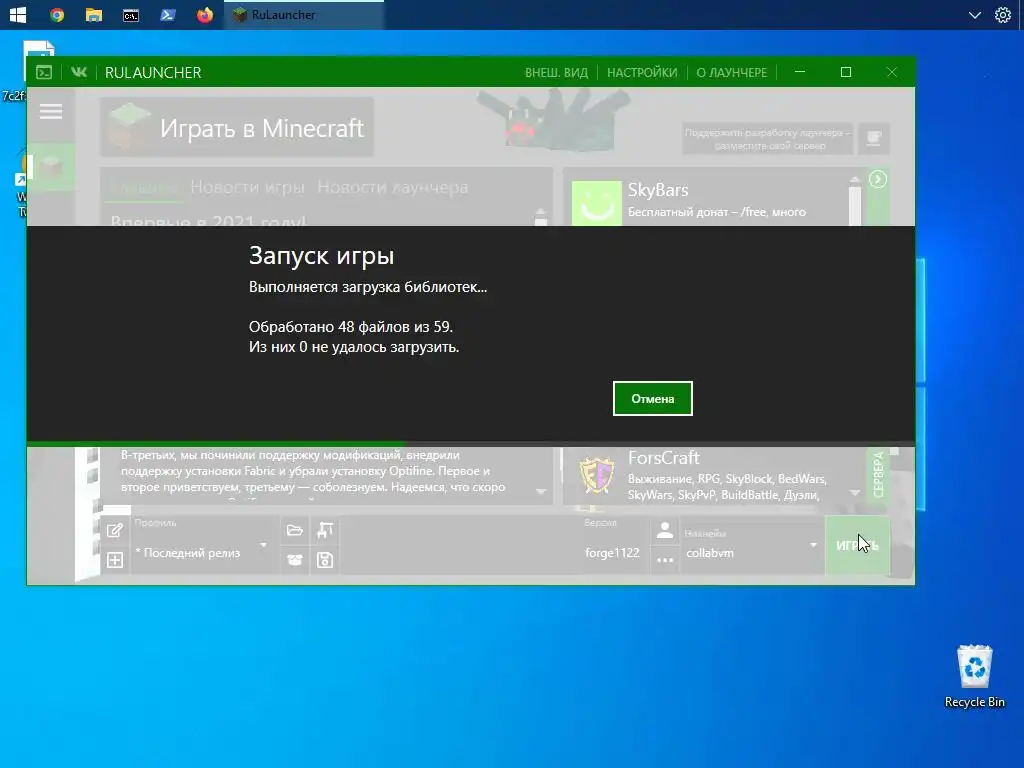Open the SkyBars server smiley thumbnail
Image resolution: width=1024 pixels, height=768 pixels.
(596, 203)
